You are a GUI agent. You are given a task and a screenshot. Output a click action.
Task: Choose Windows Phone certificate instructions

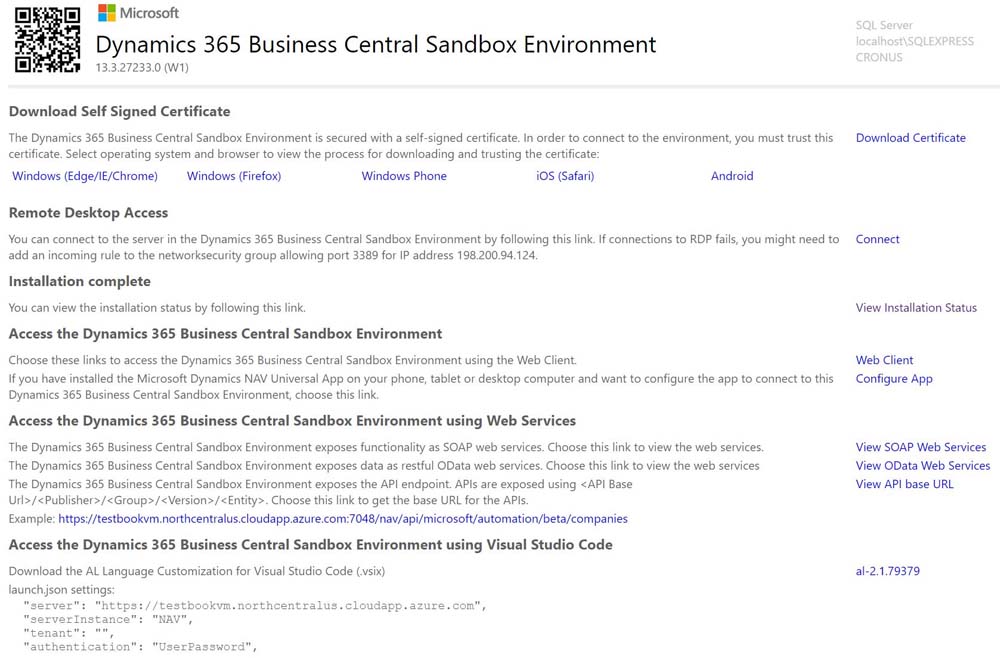pyautogui.click(x=404, y=176)
